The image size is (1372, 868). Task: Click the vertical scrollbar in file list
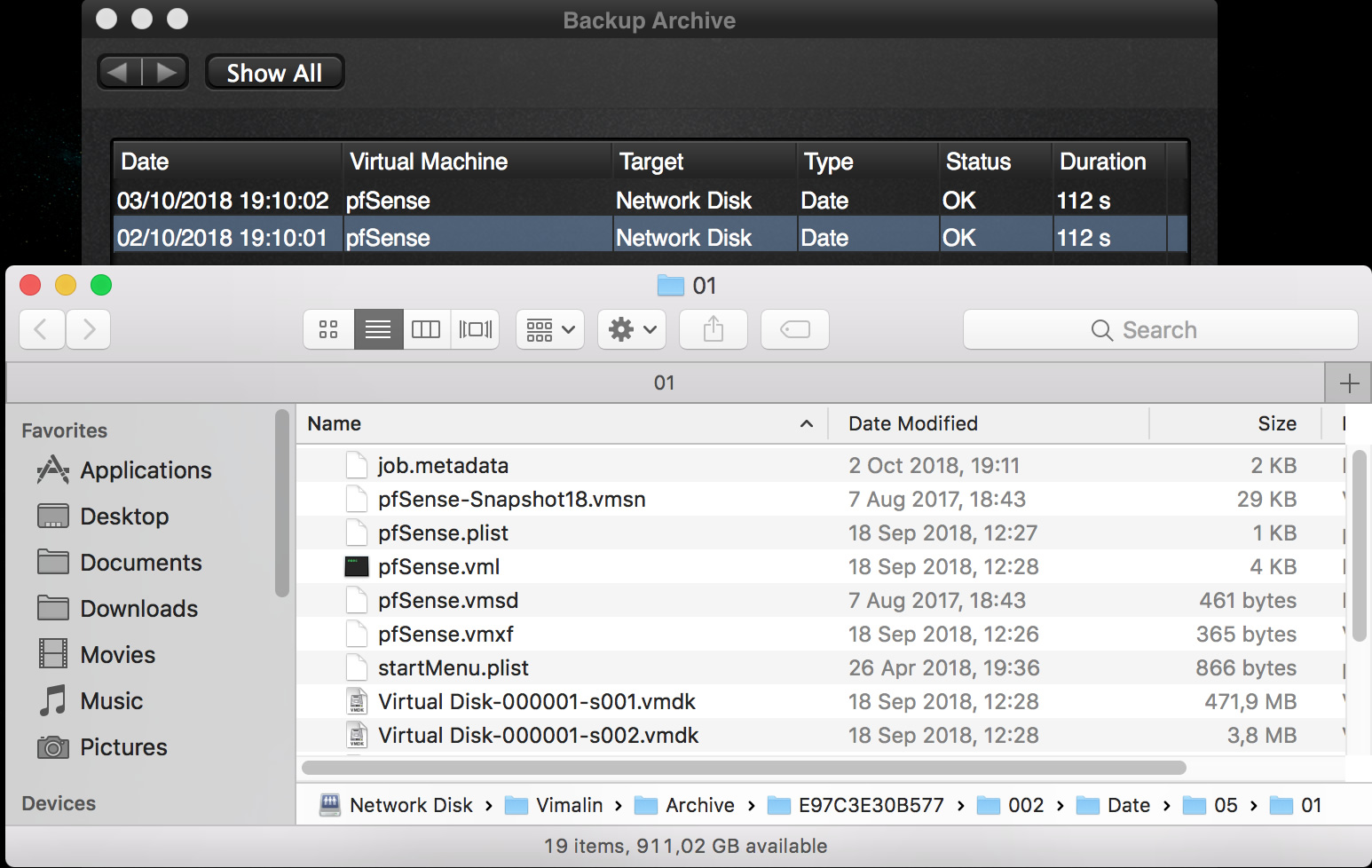(x=1359, y=545)
